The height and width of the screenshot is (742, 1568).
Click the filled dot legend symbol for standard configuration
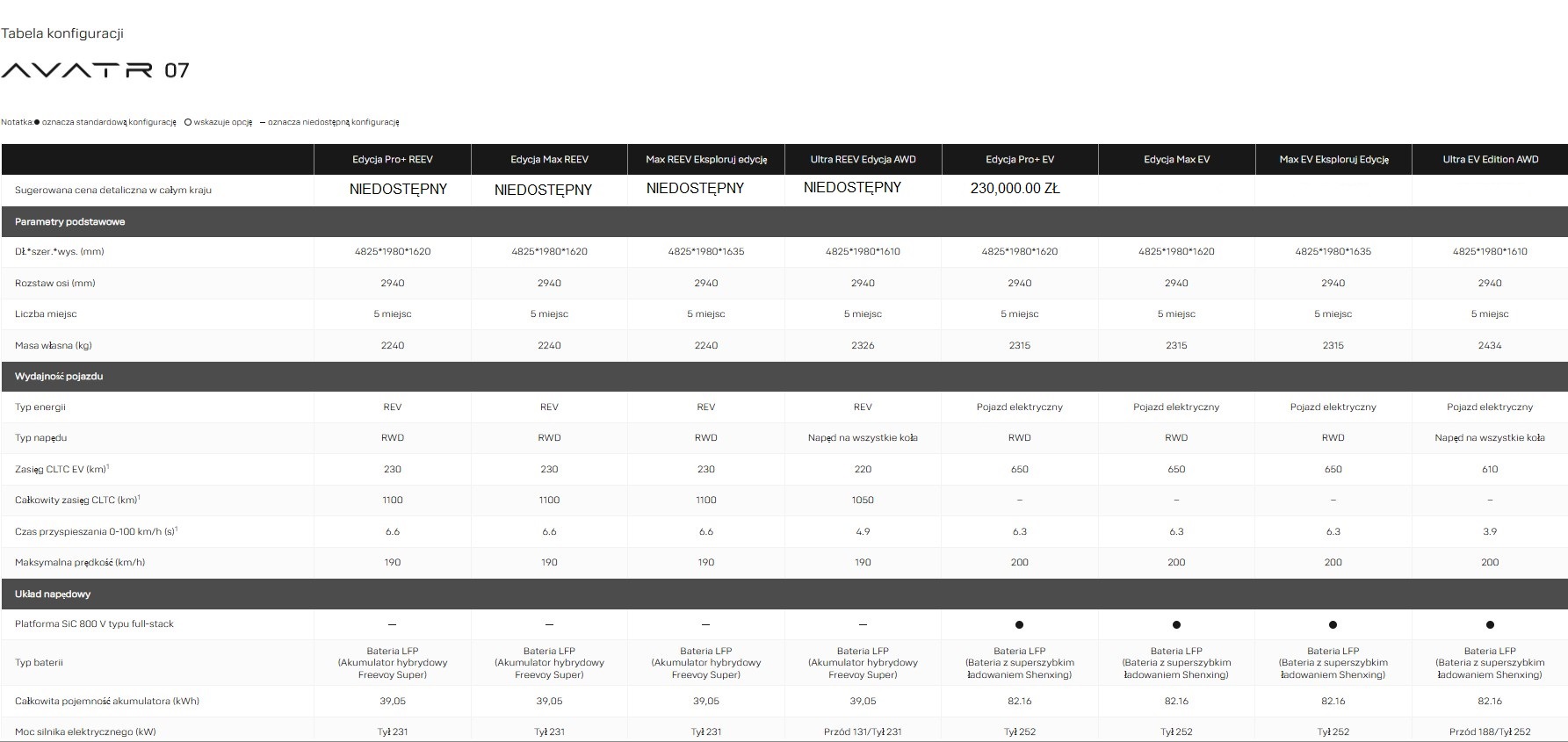(36, 123)
